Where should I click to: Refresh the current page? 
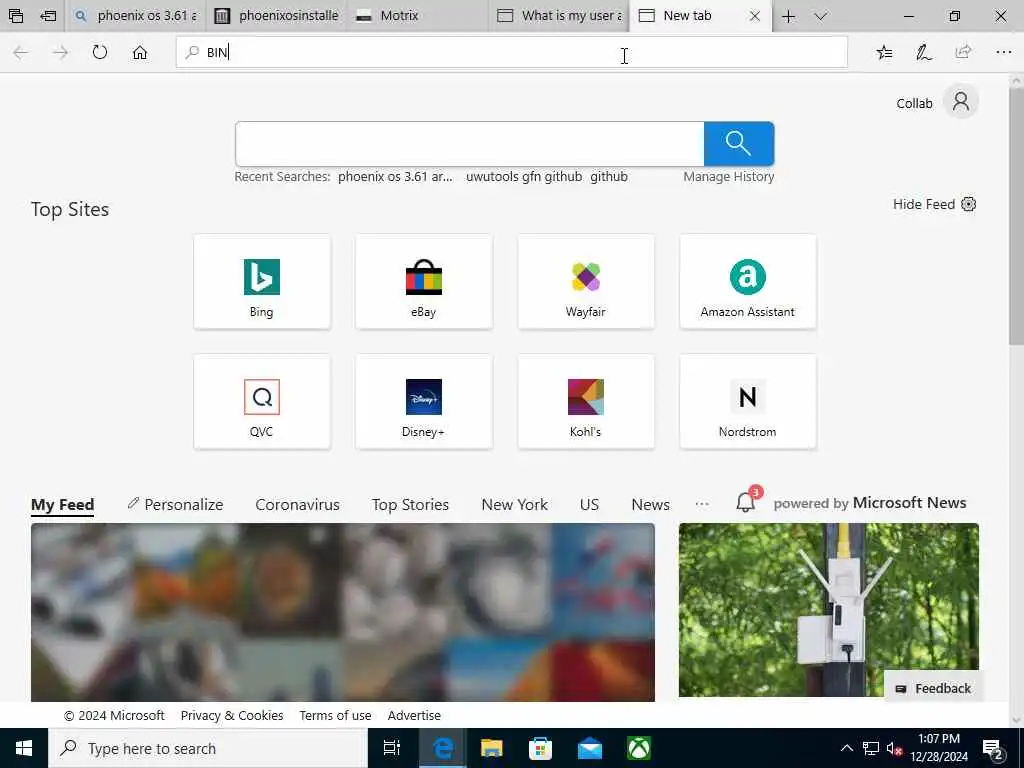tap(100, 52)
